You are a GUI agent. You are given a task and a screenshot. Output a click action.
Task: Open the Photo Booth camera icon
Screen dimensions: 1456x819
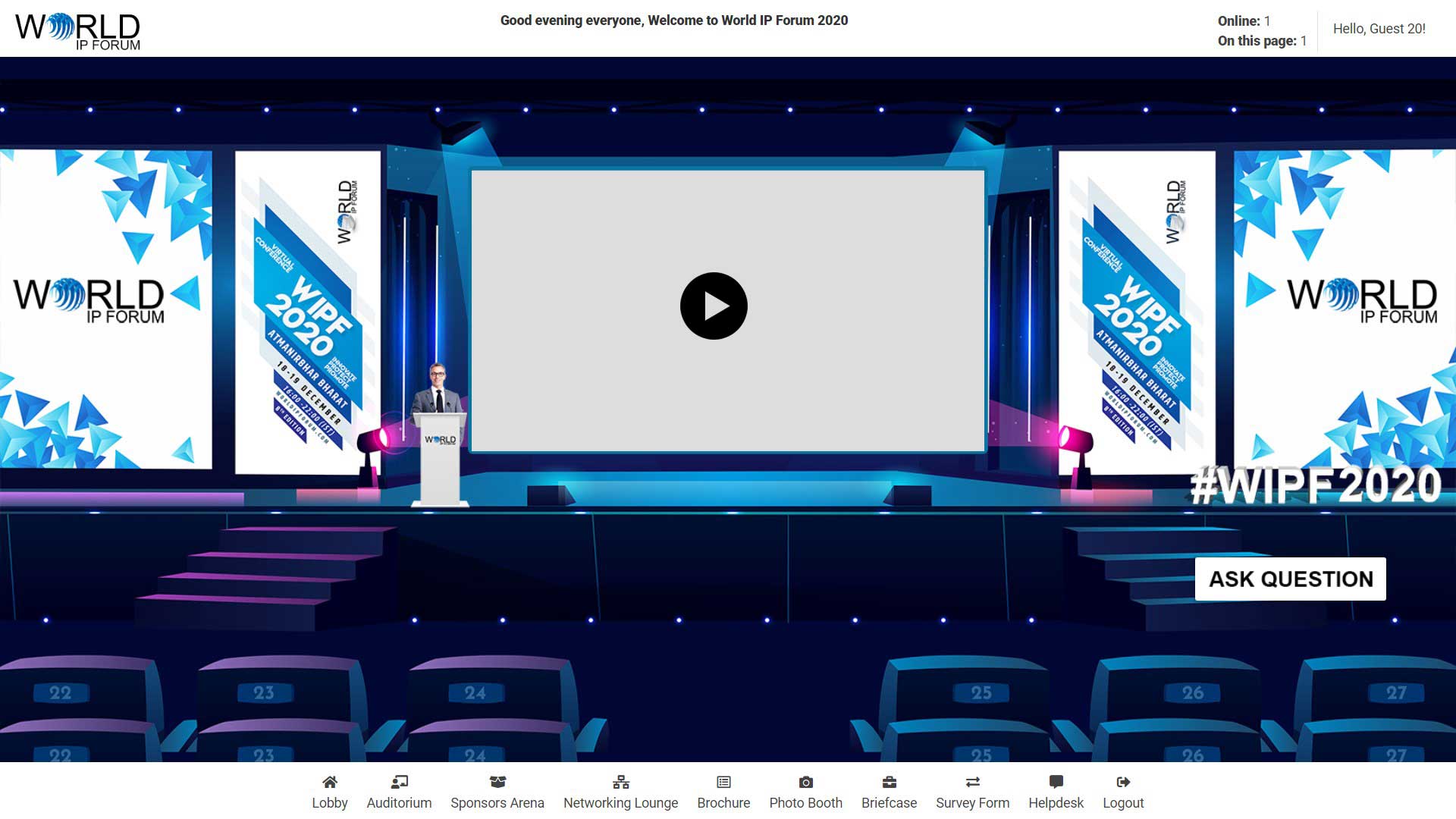tap(805, 782)
